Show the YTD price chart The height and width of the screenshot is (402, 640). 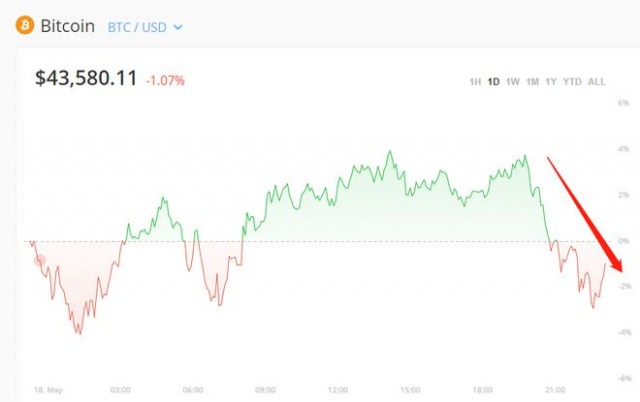click(x=572, y=82)
